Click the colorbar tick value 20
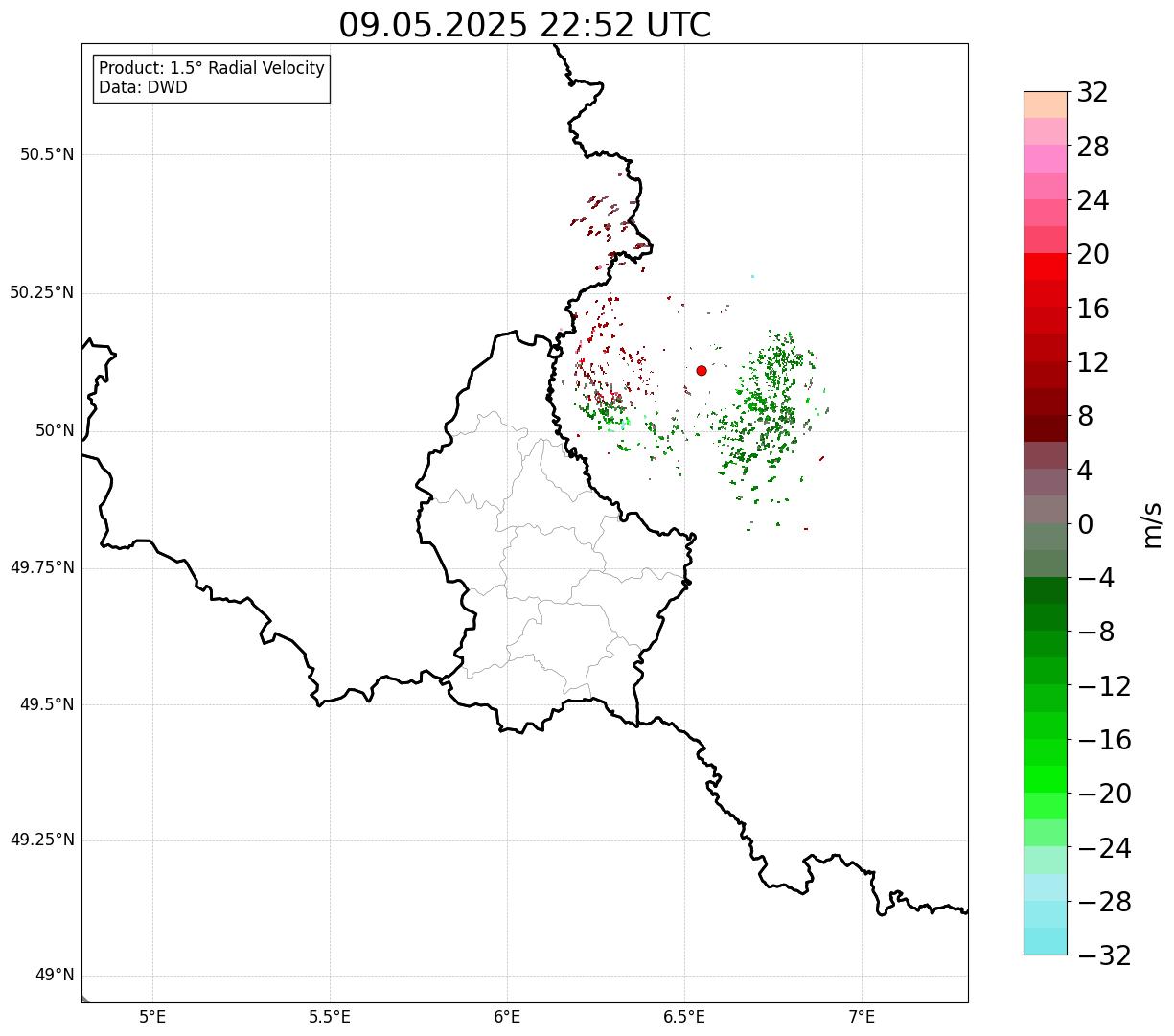 [1093, 254]
